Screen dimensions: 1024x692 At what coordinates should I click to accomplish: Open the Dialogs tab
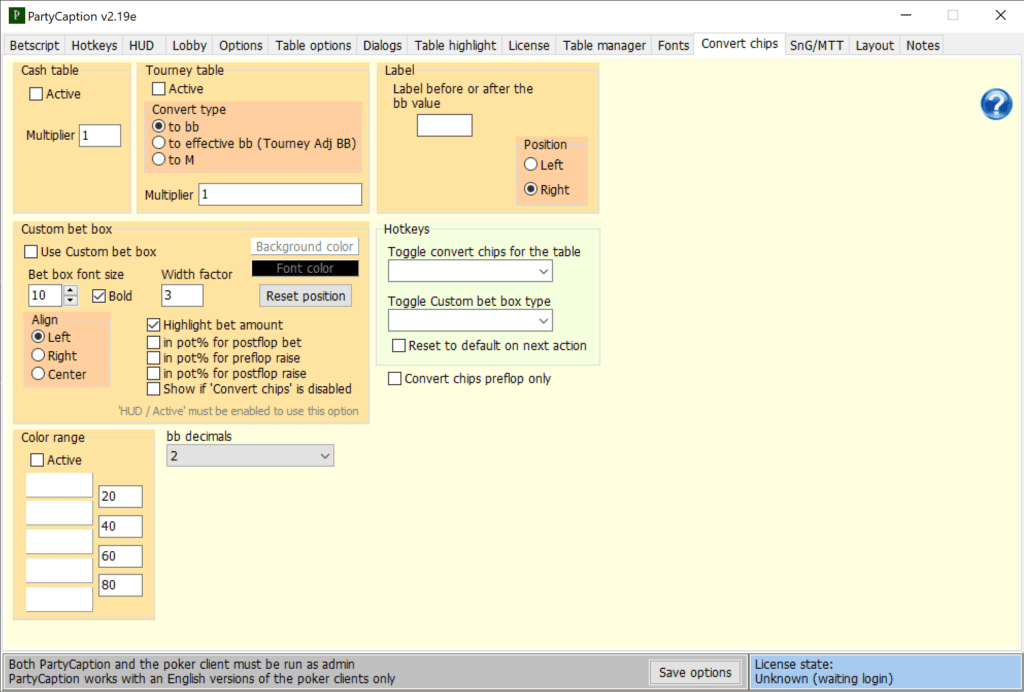(382, 45)
